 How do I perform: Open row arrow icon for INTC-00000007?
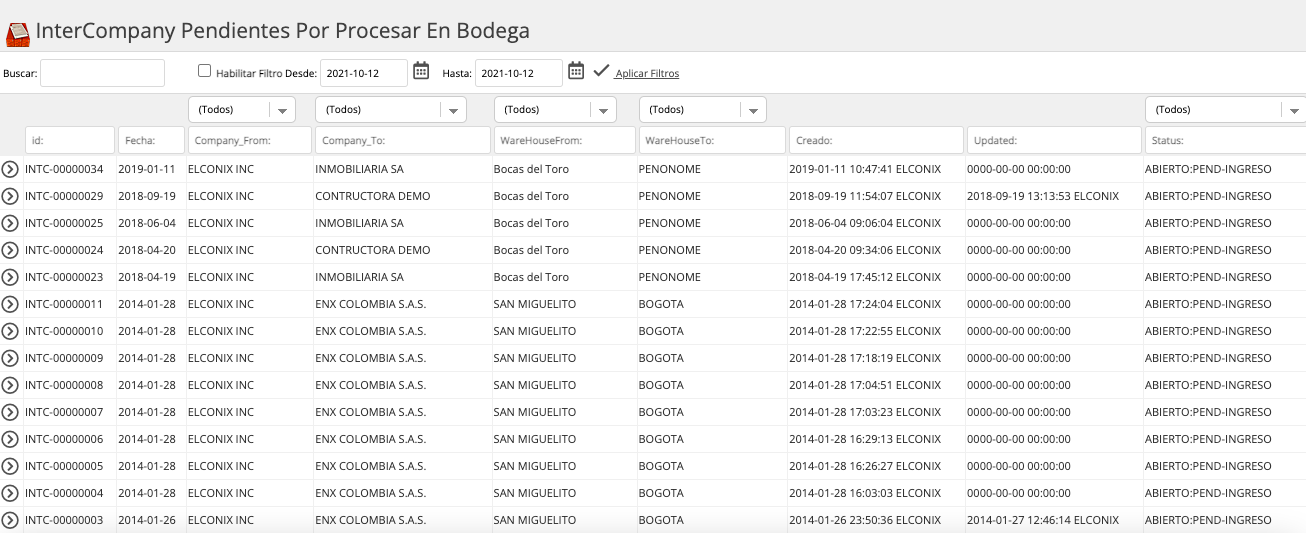(x=10, y=412)
